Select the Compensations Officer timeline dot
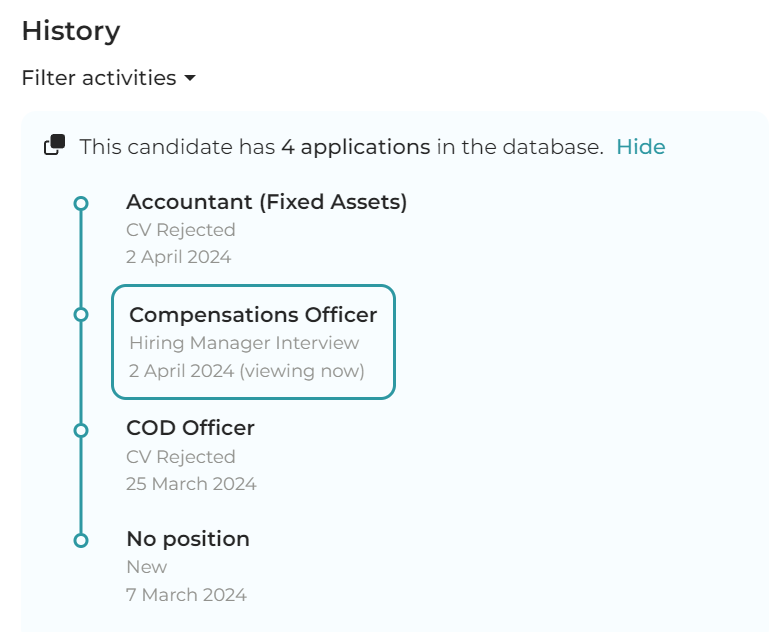 click(x=81, y=315)
